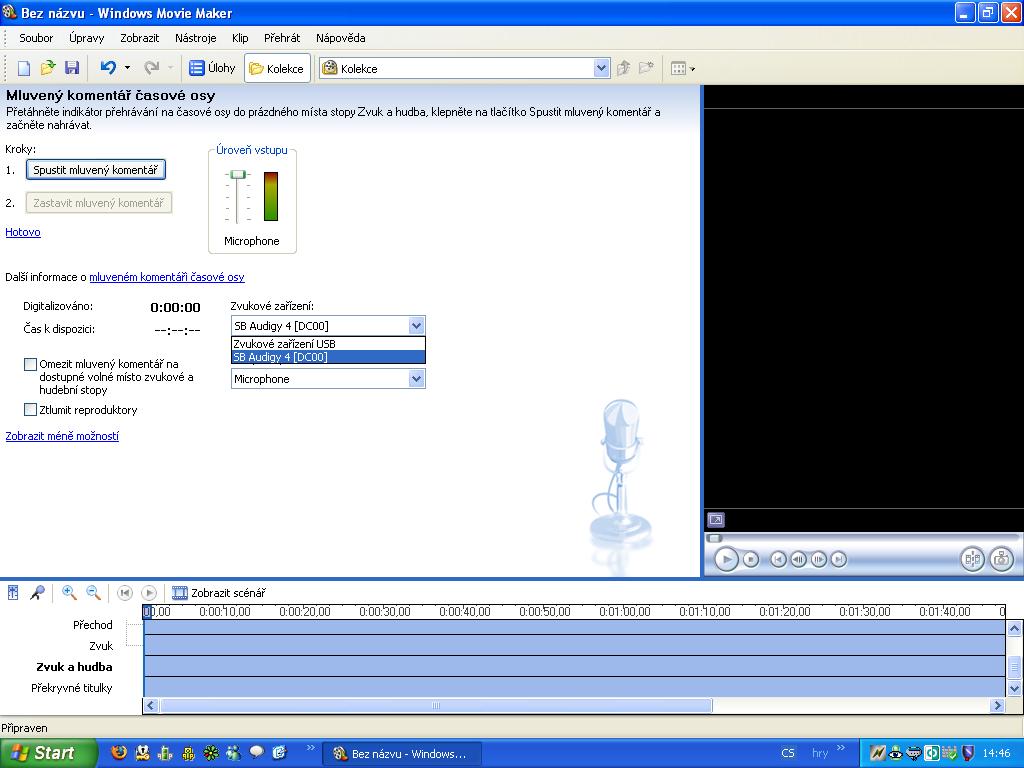The width and height of the screenshot is (1024, 768).
Task: Open the Soubor menu
Action: [36, 38]
